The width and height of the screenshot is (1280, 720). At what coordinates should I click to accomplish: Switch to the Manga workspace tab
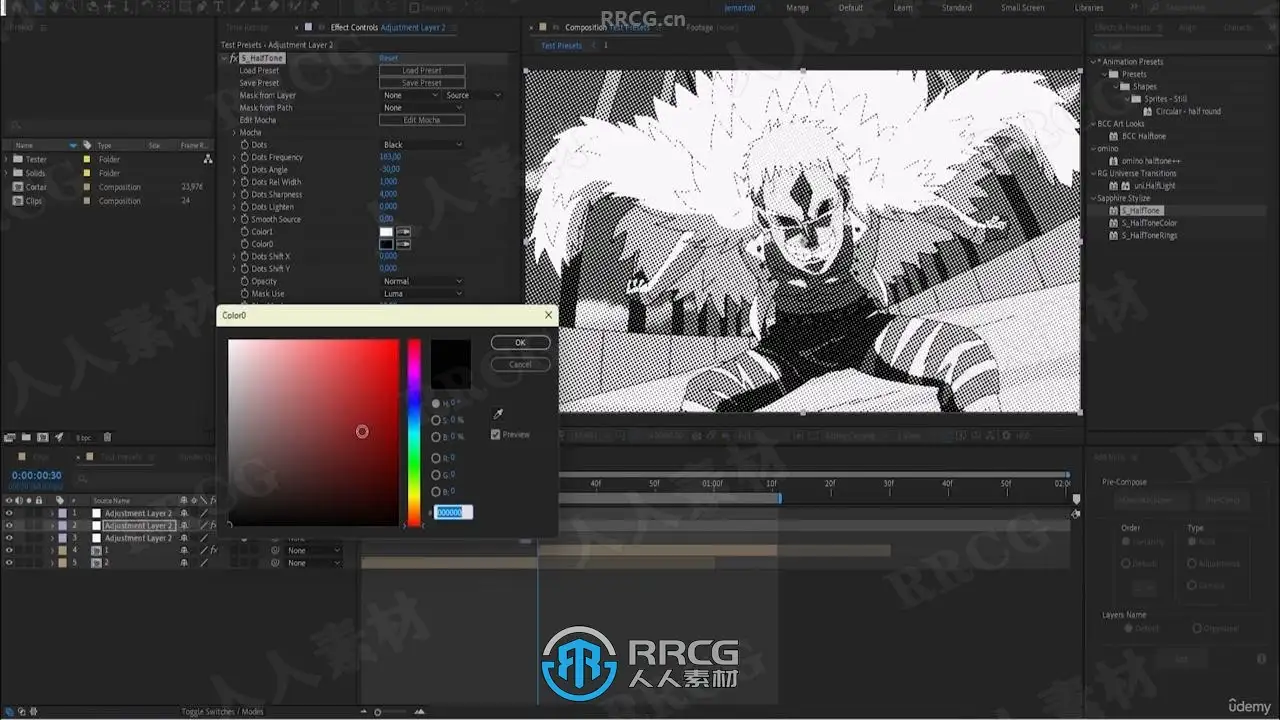click(x=797, y=8)
